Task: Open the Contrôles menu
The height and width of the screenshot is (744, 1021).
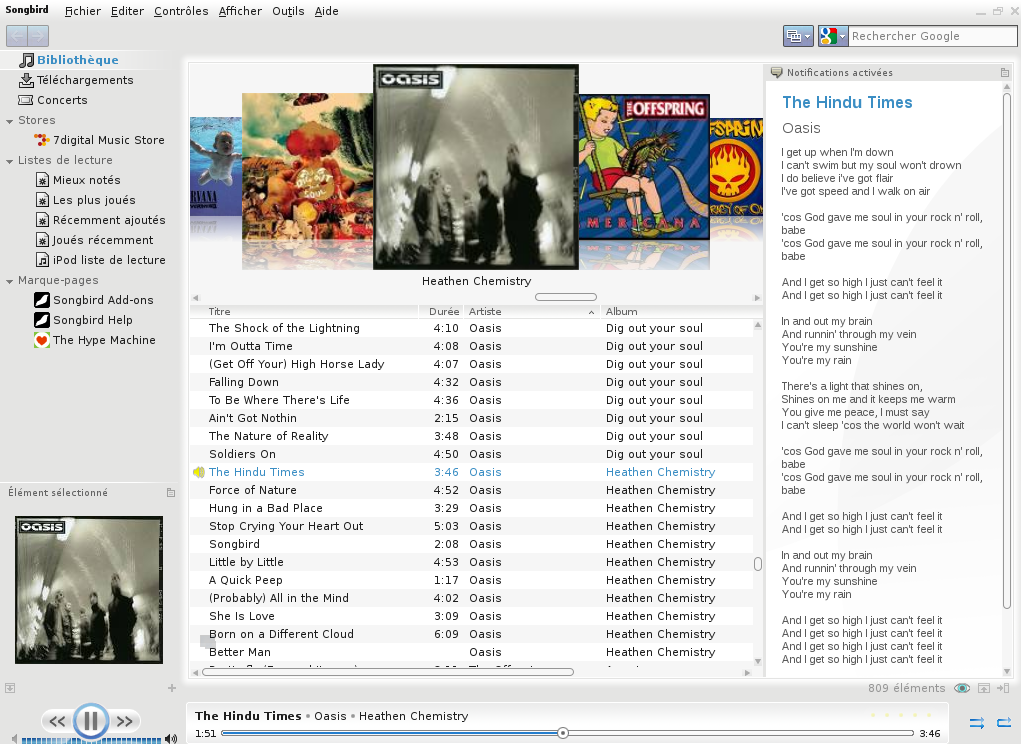Action: click(x=181, y=11)
